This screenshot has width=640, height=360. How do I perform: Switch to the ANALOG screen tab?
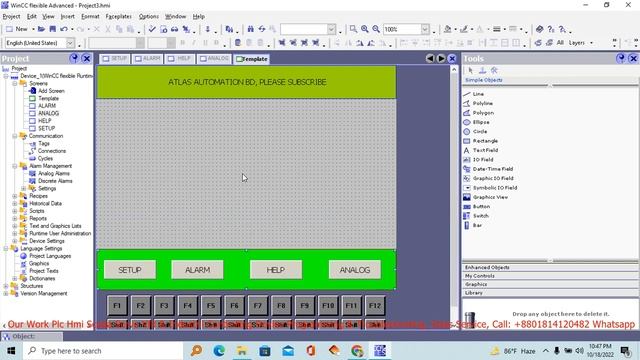tap(214, 59)
